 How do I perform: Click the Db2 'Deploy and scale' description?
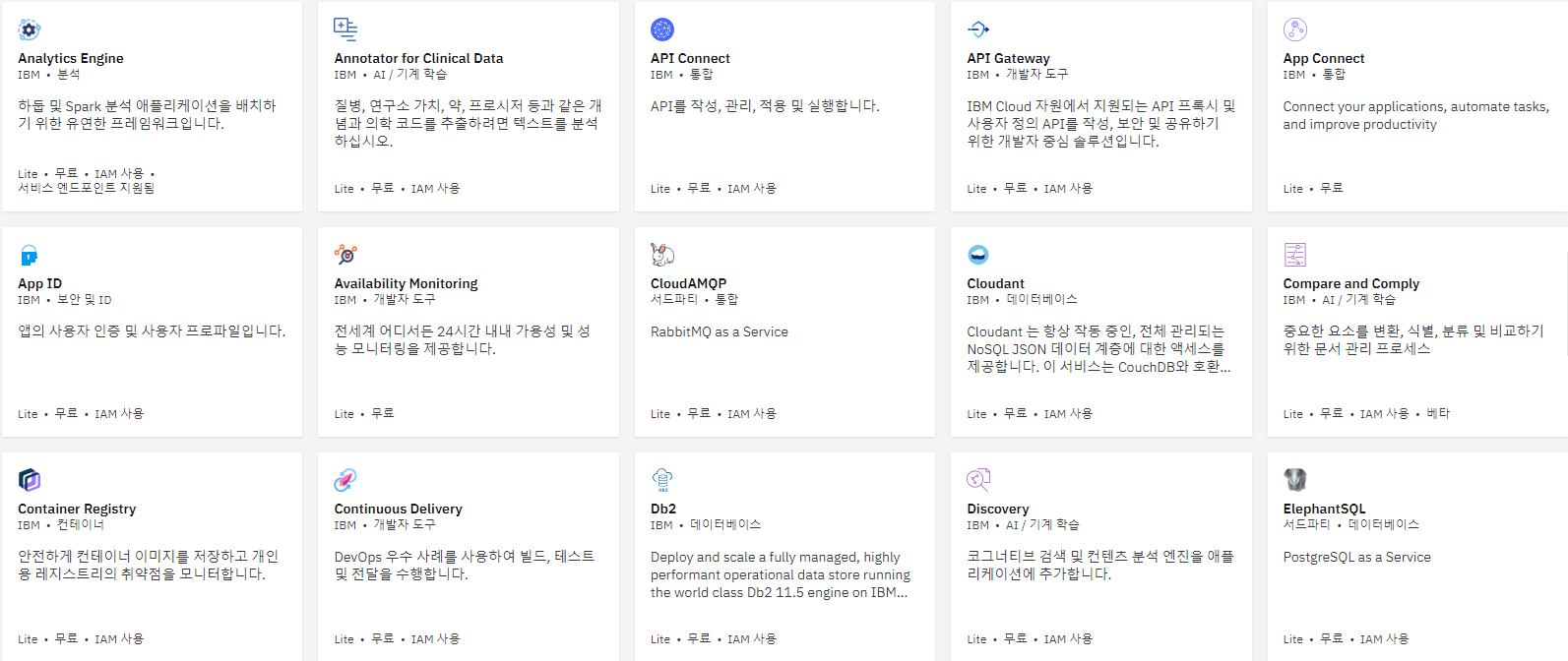click(x=780, y=574)
